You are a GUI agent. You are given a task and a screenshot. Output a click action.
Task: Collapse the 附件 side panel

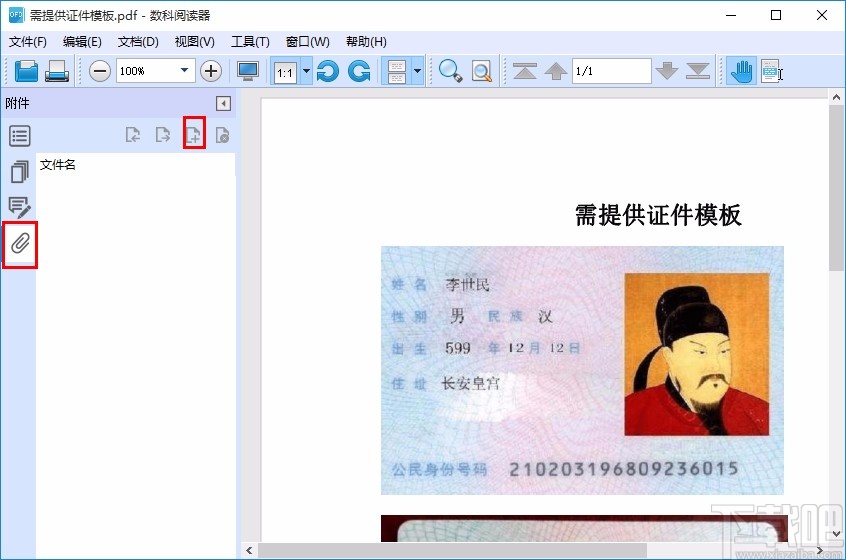(223, 103)
